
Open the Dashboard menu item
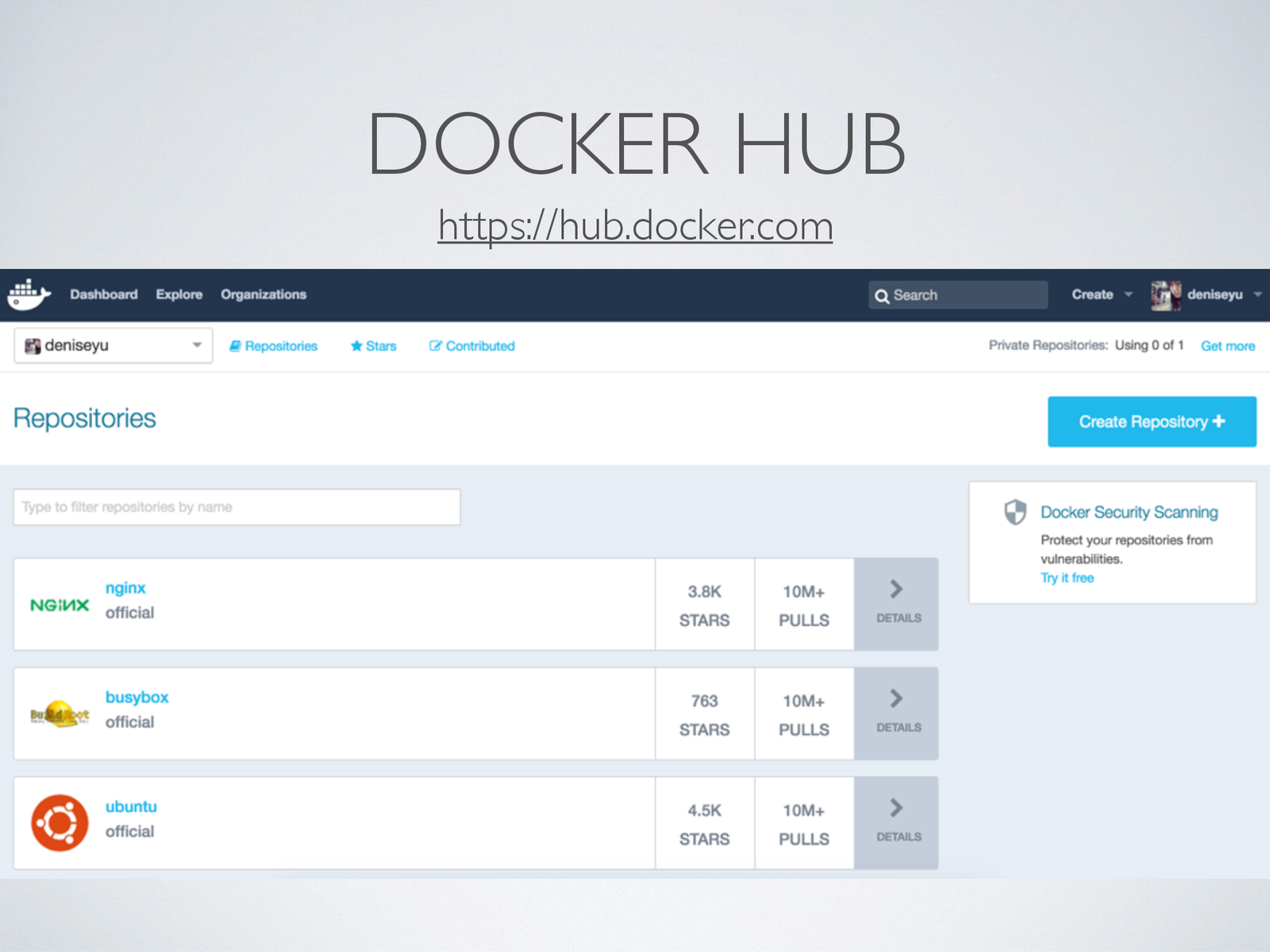point(103,294)
